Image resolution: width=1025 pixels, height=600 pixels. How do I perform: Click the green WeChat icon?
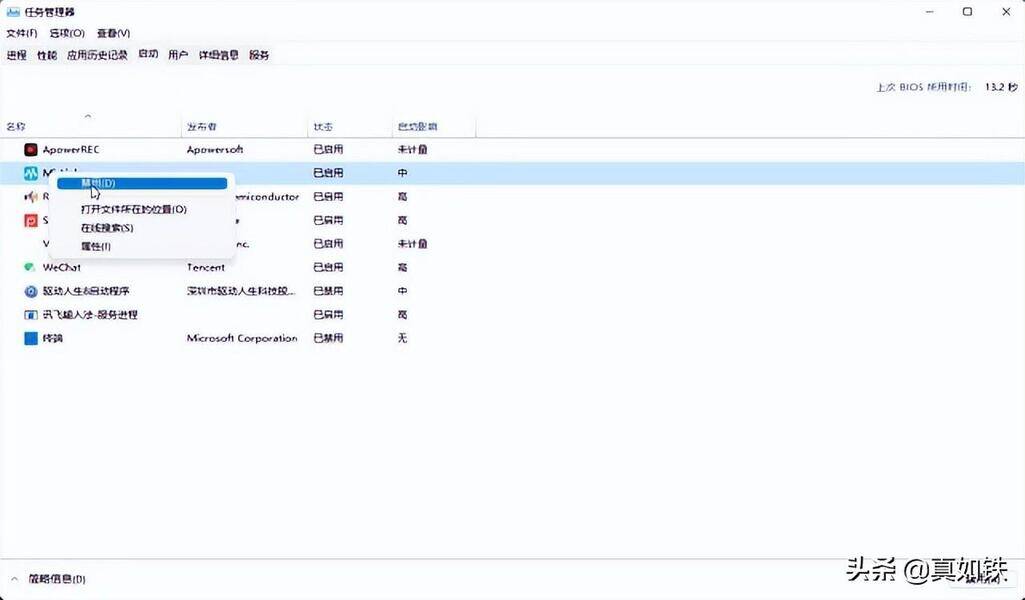click(x=29, y=267)
